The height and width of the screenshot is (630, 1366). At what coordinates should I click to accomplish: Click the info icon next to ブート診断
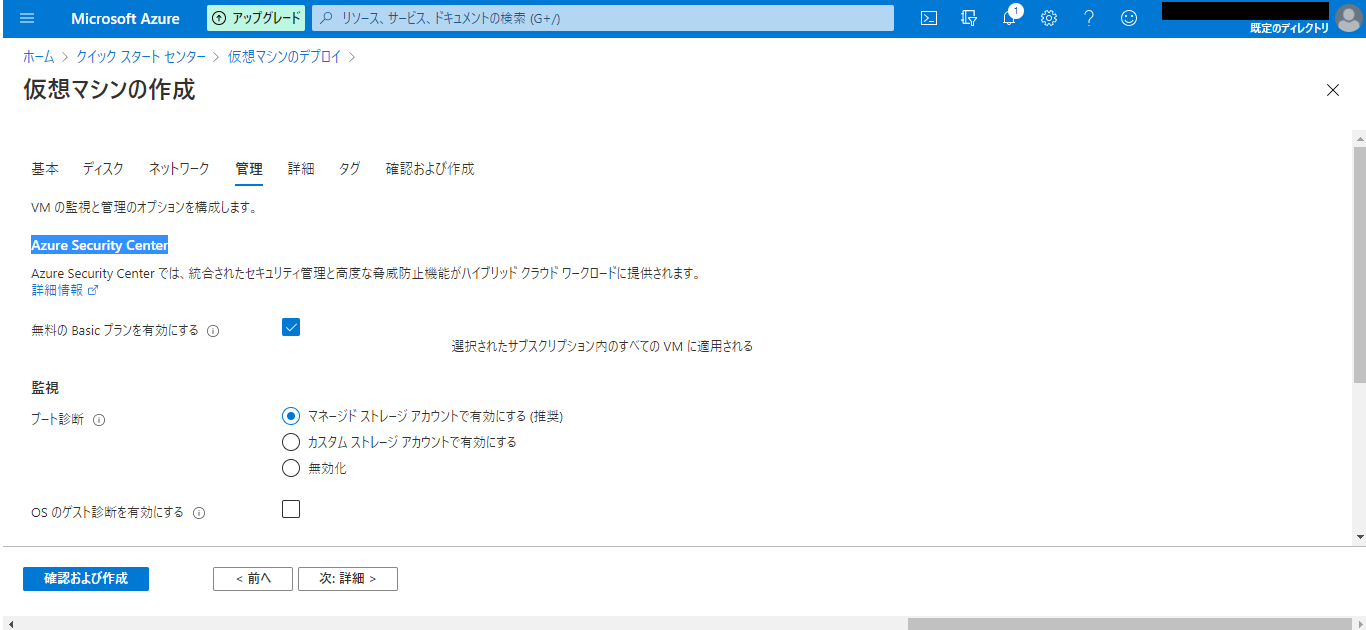point(99,420)
